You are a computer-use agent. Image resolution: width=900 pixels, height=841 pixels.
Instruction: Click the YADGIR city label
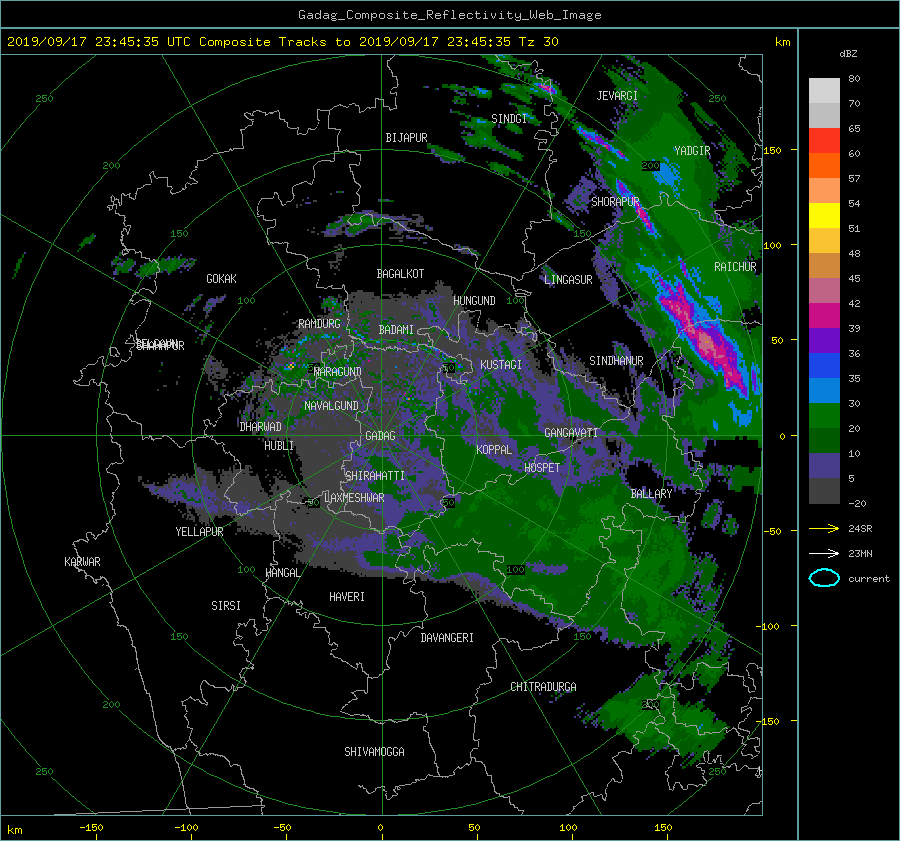692,151
